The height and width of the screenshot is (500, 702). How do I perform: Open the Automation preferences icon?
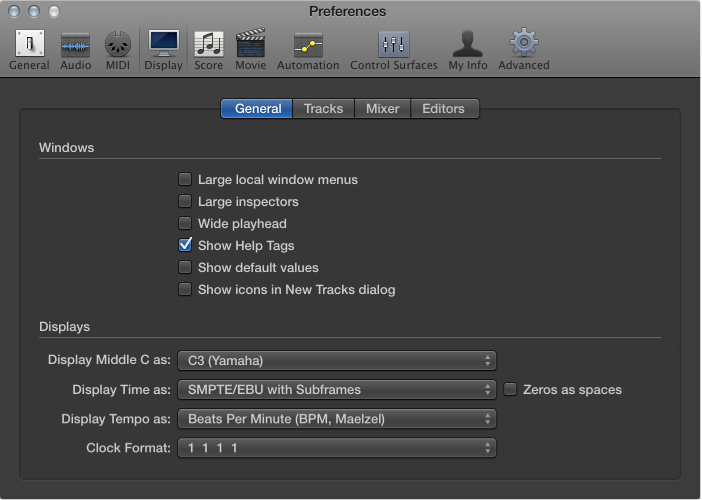pos(308,45)
